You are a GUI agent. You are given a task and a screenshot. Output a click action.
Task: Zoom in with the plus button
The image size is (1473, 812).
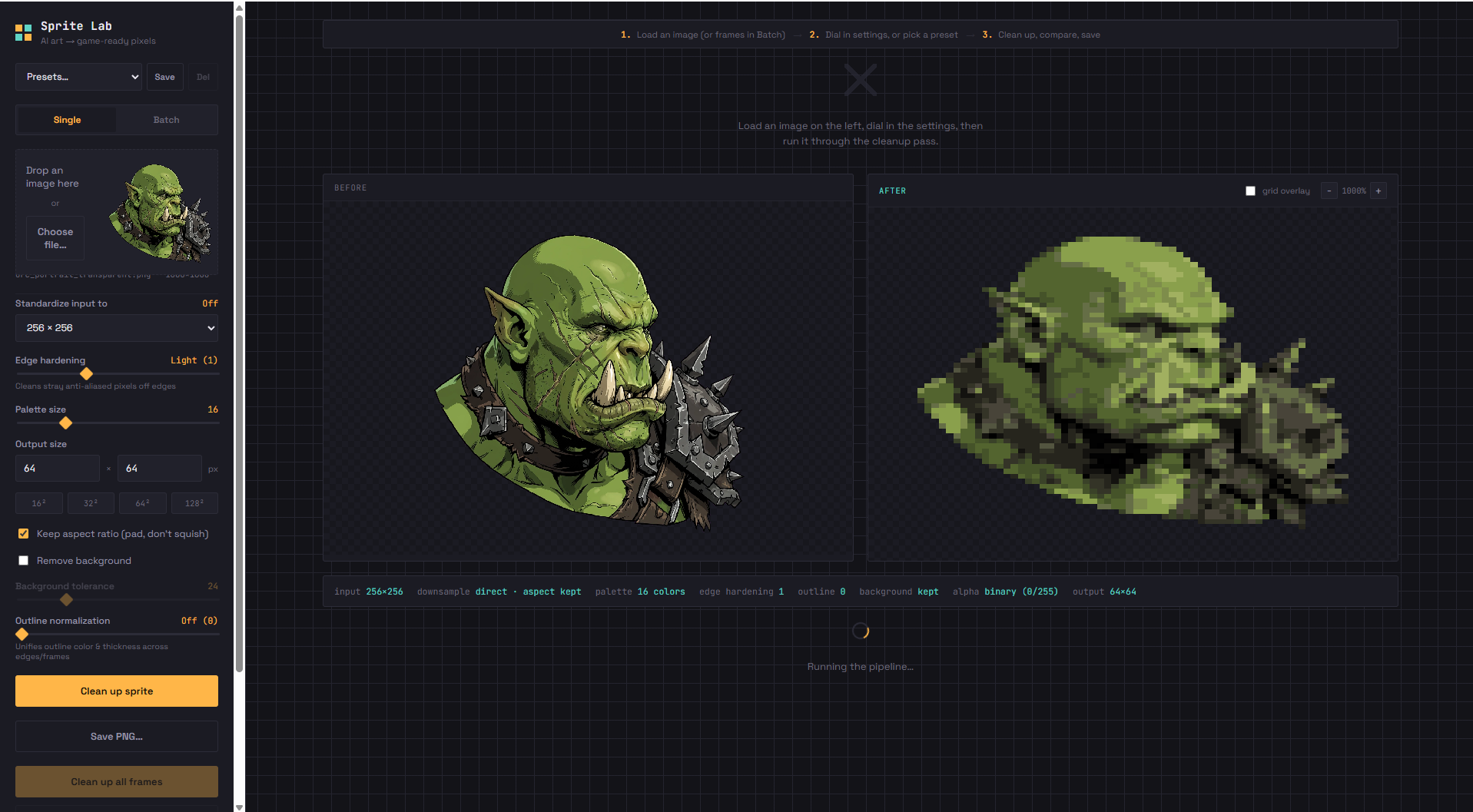[x=1378, y=191]
